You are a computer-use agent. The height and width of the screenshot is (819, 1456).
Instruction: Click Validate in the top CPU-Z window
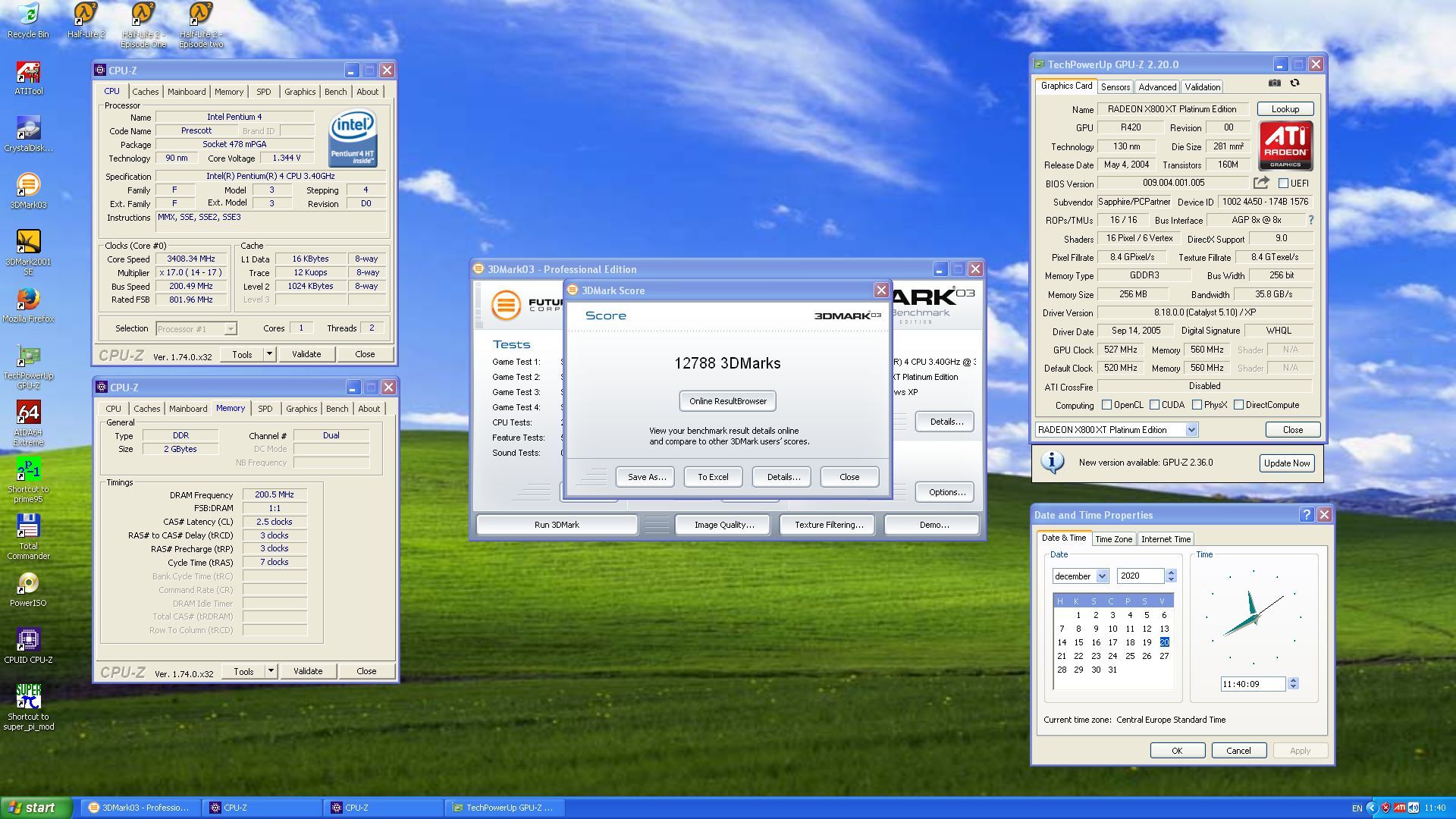[x=306, y=354]
